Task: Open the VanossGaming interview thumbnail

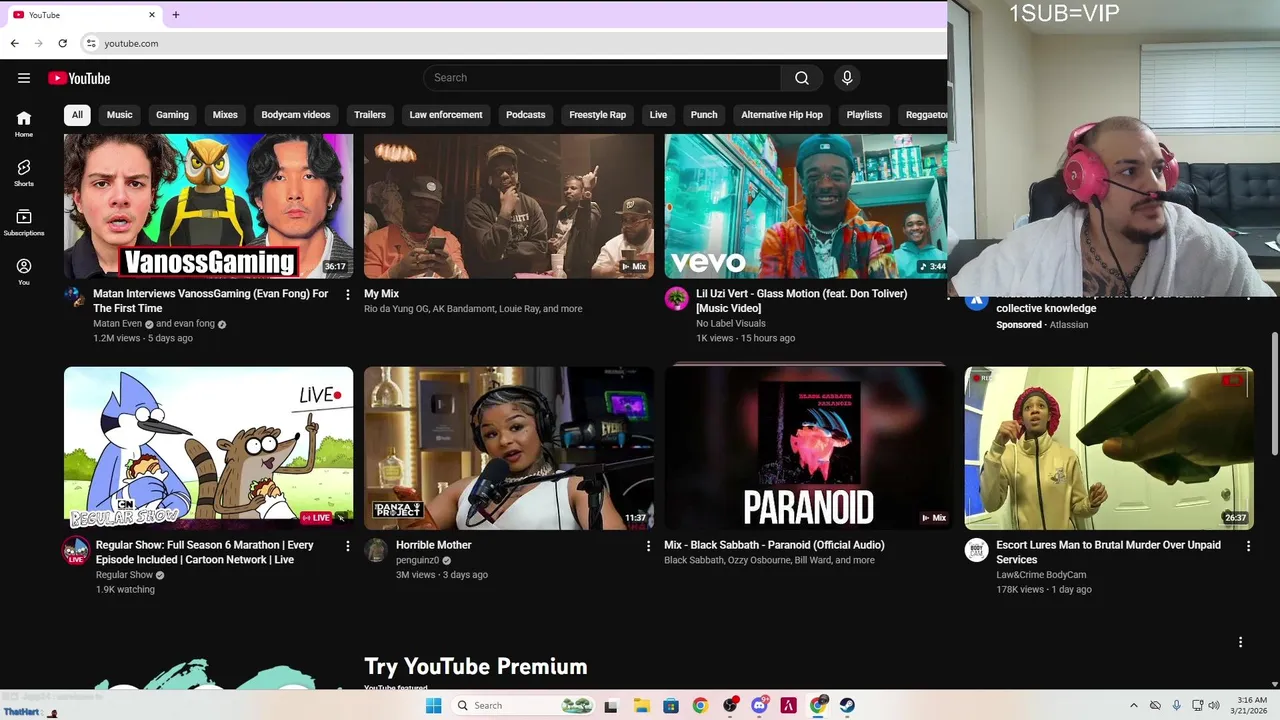Action: (208, 206)
